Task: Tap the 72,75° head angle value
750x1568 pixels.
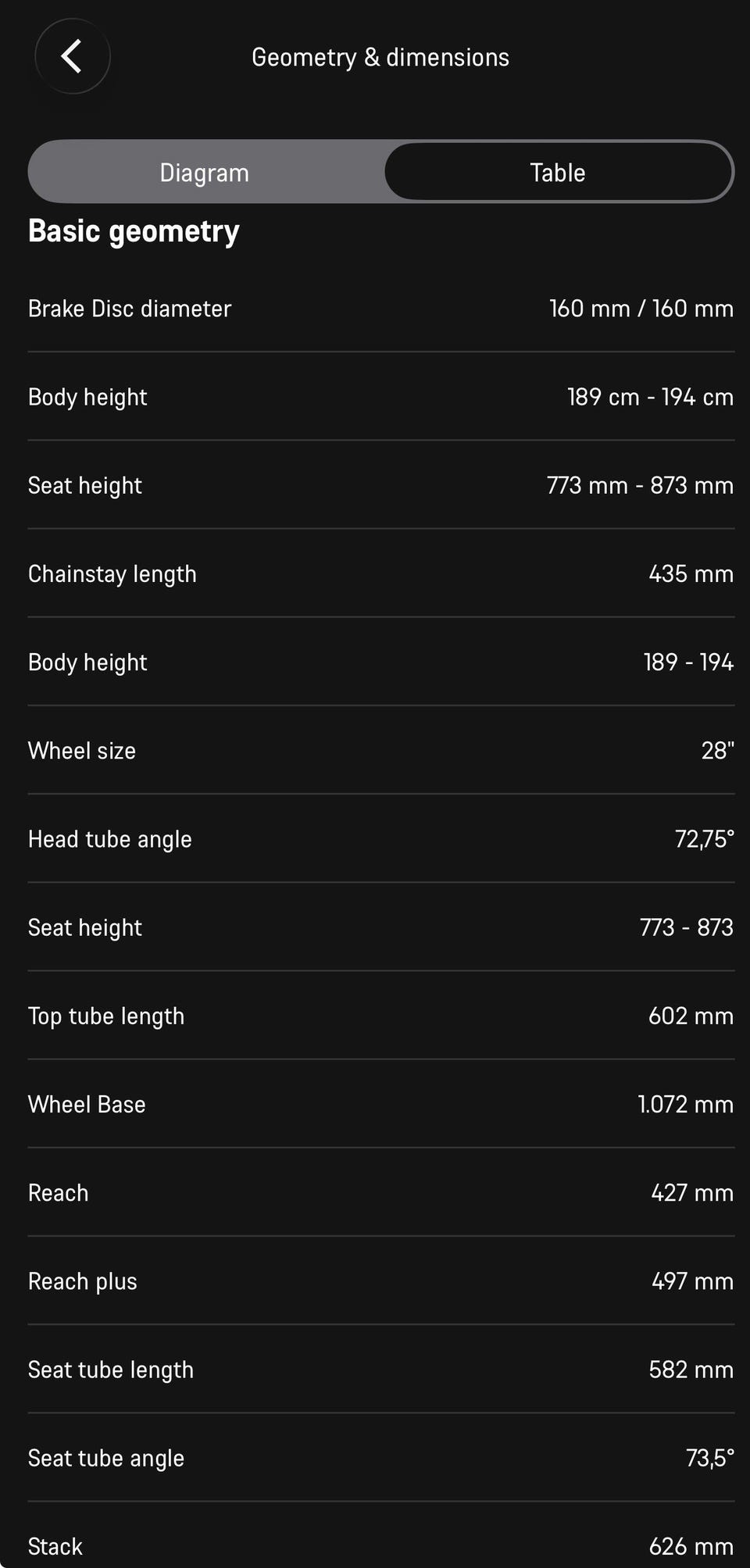Action: [705, 839]
